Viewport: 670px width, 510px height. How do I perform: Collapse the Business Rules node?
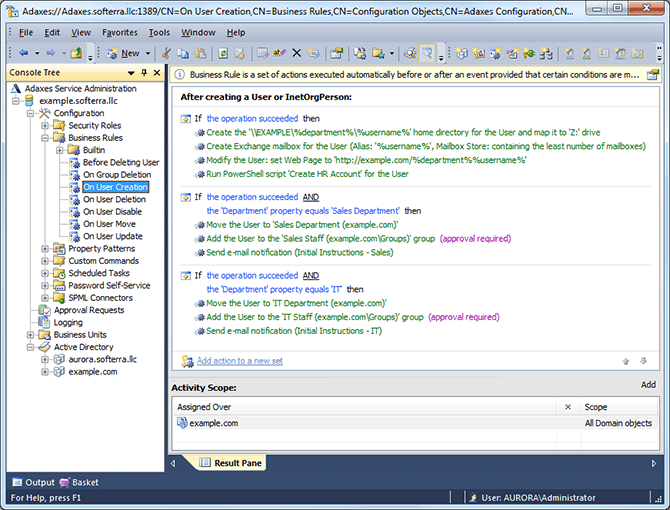(x=45, y=138)
